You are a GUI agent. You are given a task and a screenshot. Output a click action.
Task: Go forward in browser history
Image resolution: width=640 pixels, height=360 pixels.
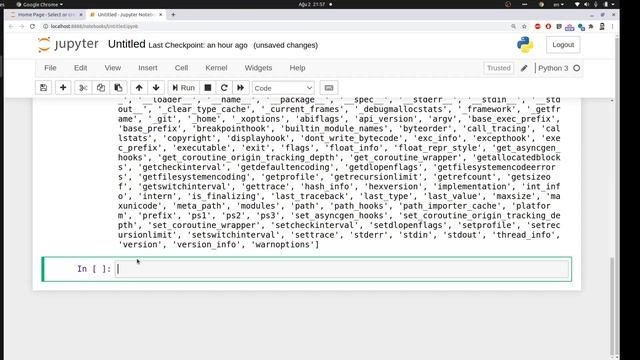click(22, 27)
